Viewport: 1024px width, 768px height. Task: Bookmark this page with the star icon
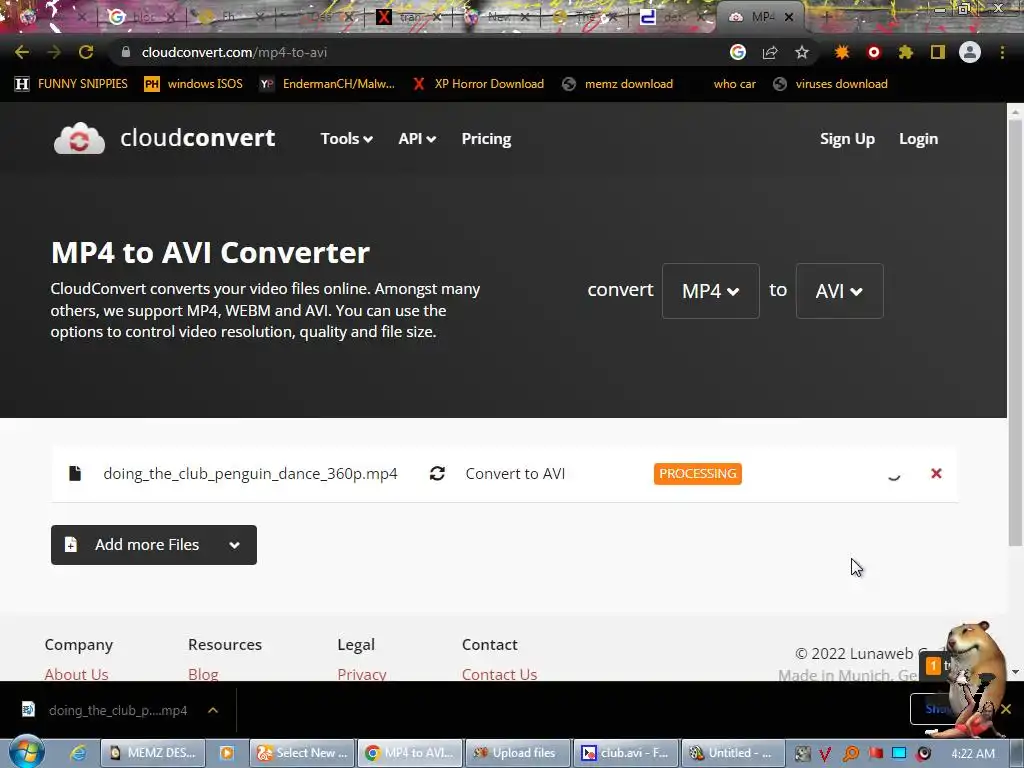click(x=802, y=52)
